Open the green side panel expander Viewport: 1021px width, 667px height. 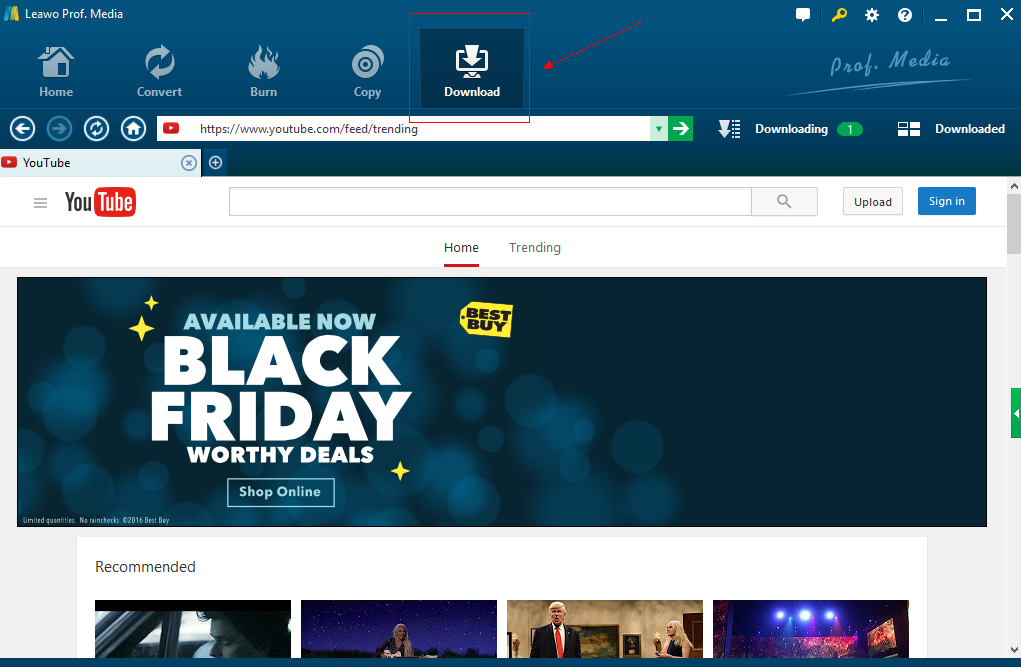[x=1016, y=413]
